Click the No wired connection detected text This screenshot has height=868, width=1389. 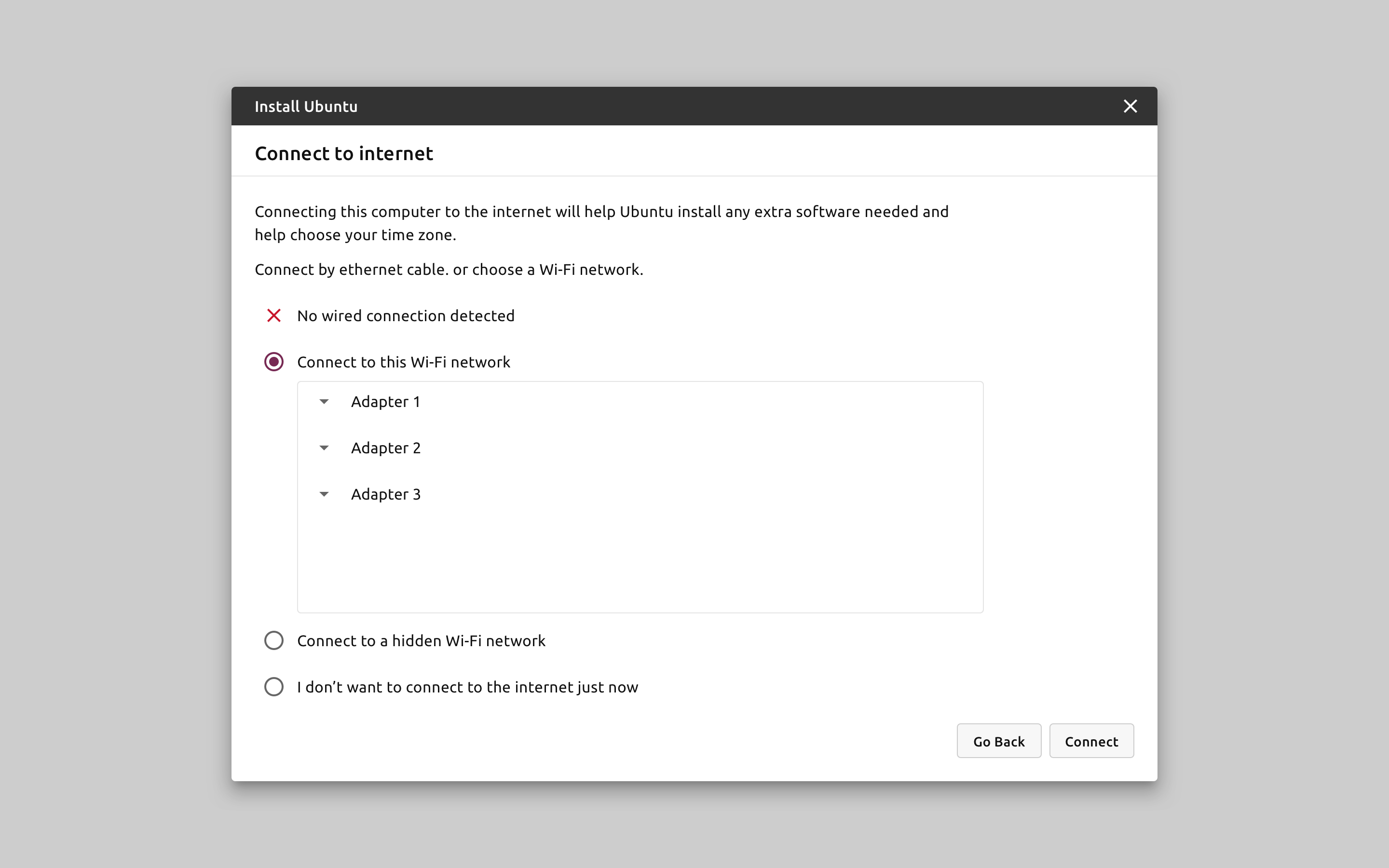click(x=405, y=316)
